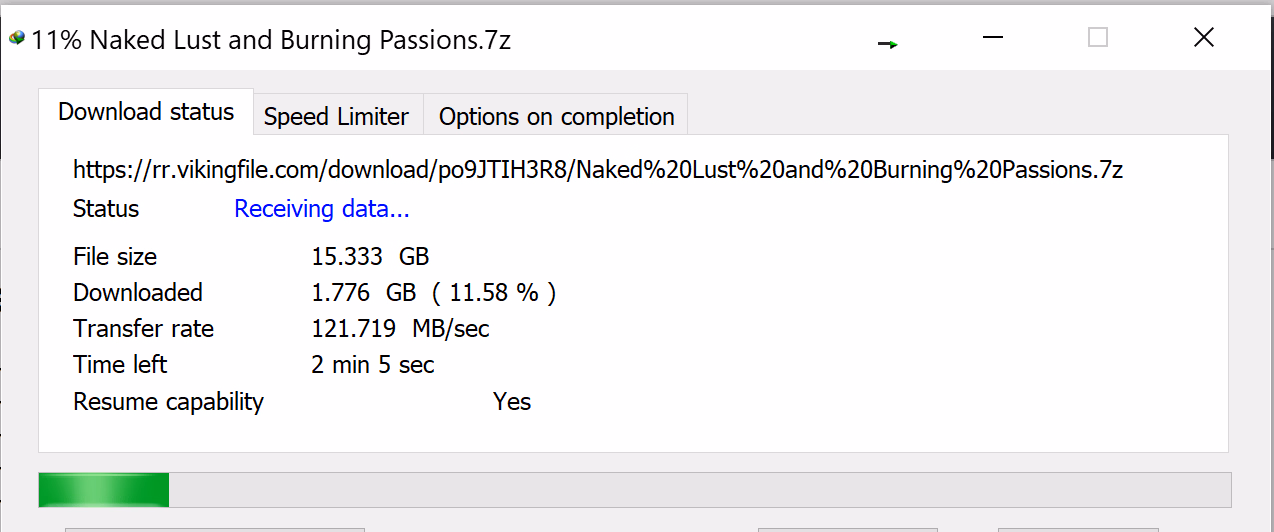Image resolution: width=1274 pixels, height=532 pixels.
Task: Click the "Resume capability" label
Action: (168, 402)
